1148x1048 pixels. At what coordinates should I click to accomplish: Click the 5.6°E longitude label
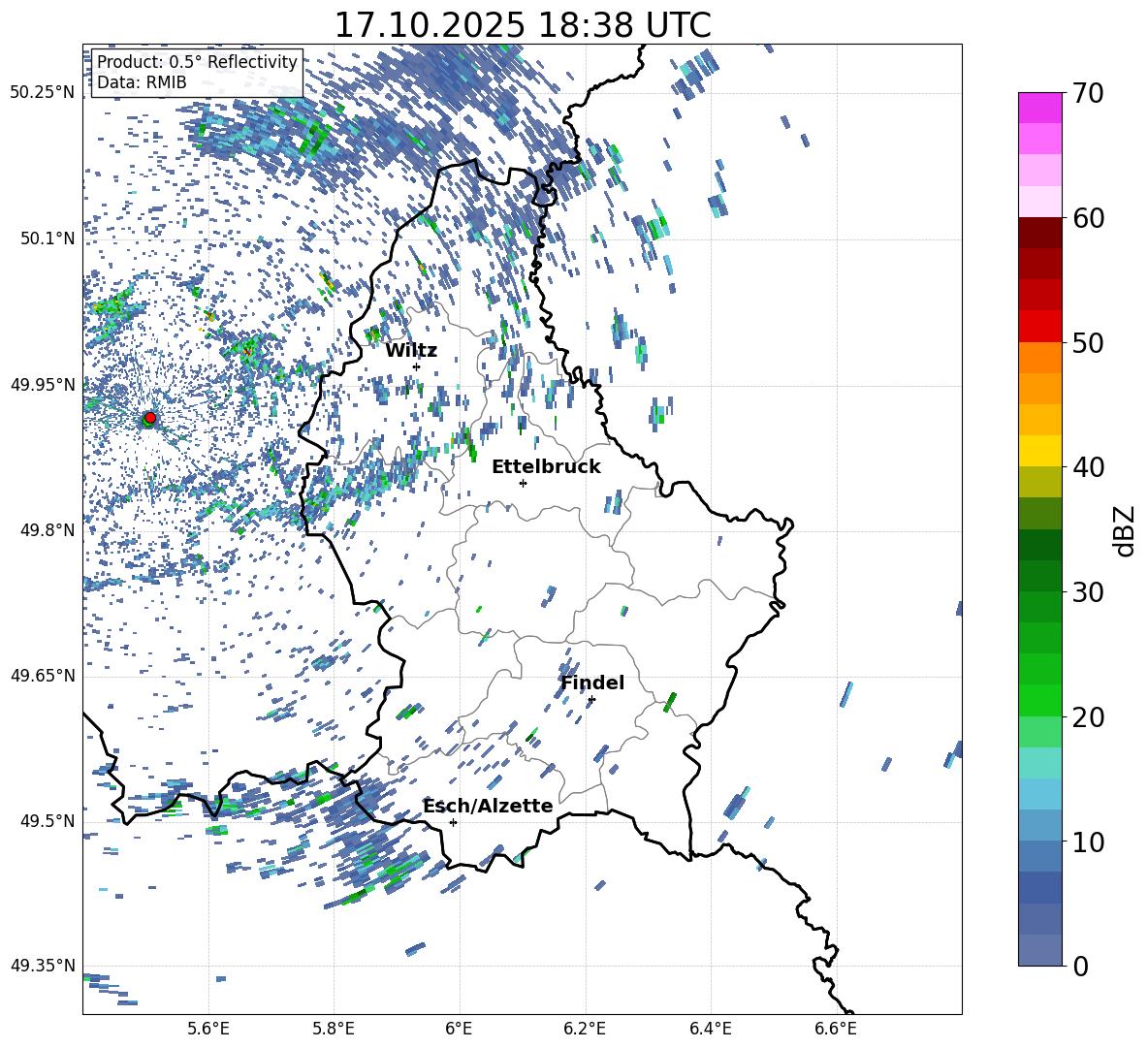(208, 1029)
